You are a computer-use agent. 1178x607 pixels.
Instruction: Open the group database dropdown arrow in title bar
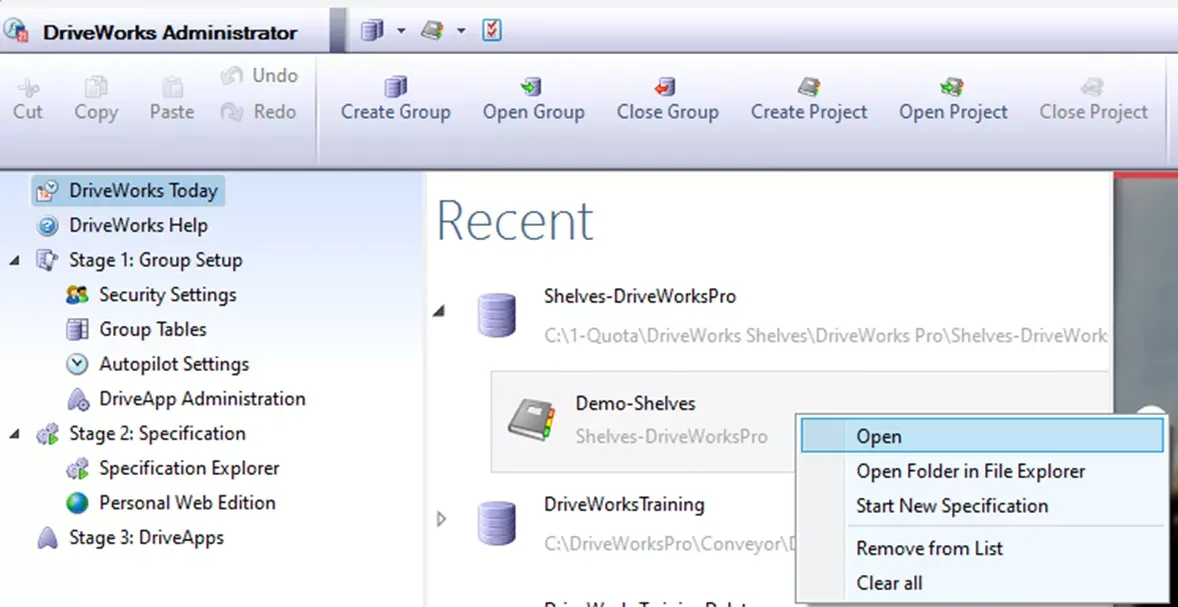pyautogui.click(x=401, y=31)
